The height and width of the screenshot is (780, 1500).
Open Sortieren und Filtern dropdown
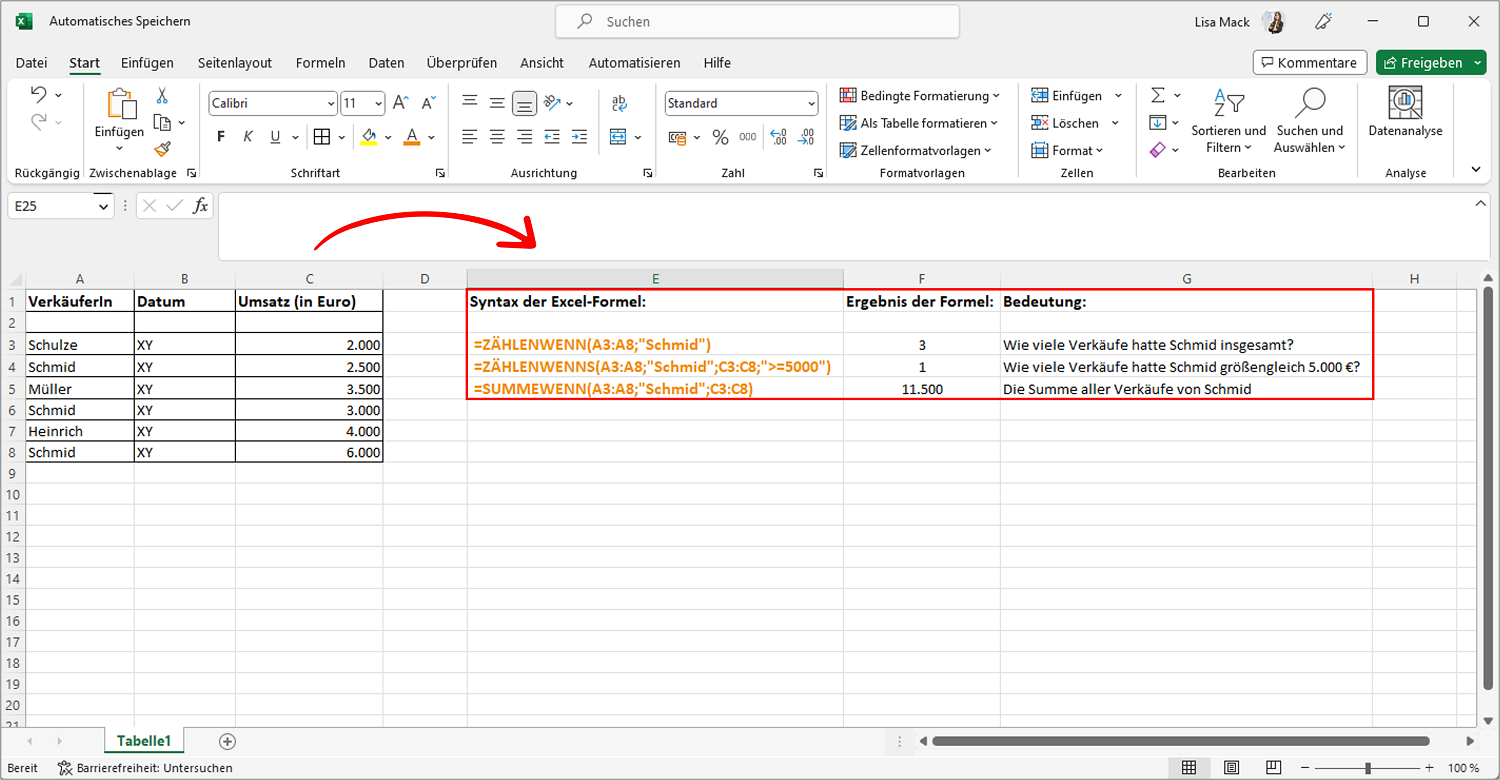pyautogui.click(x=1228, y=121)
